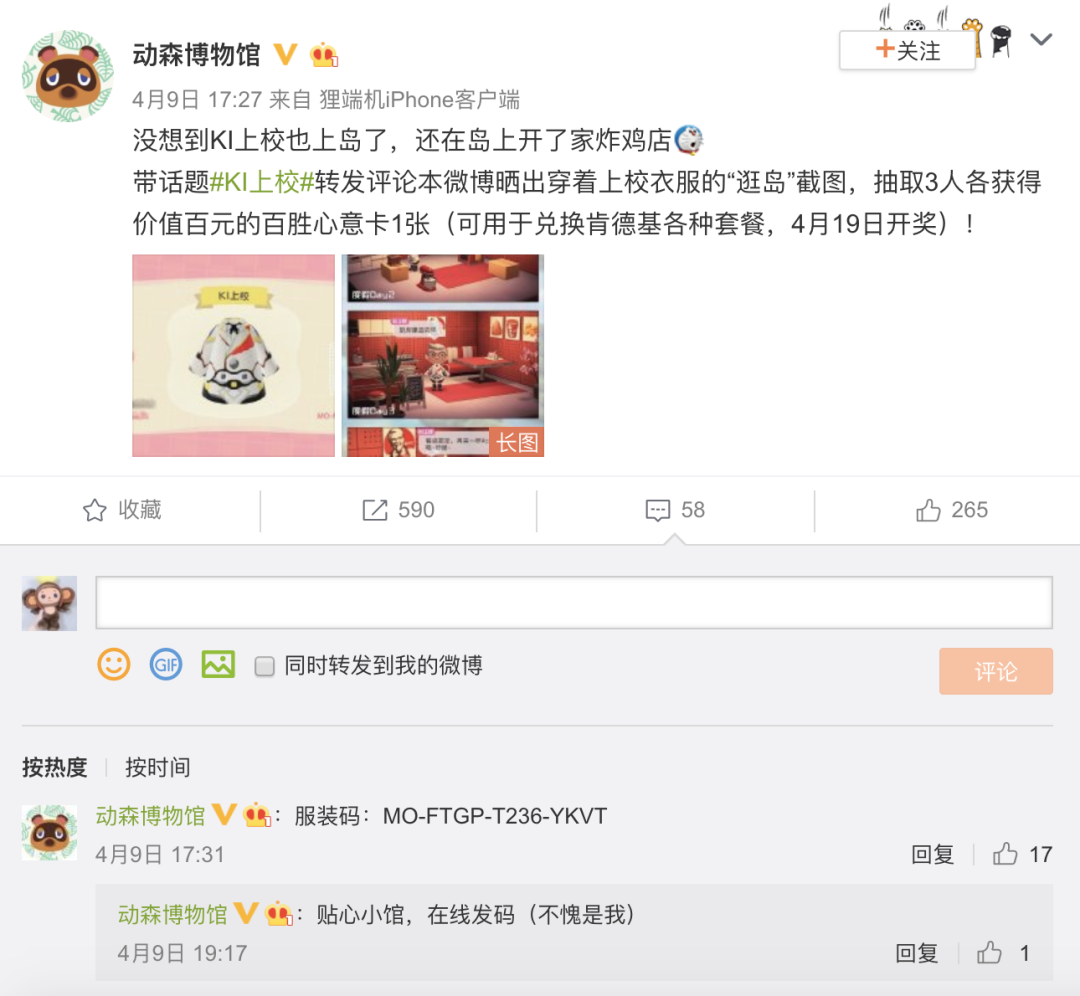The image size is (1080, 996).
Task: Focus the comment text input box
Action: [574, 603]
